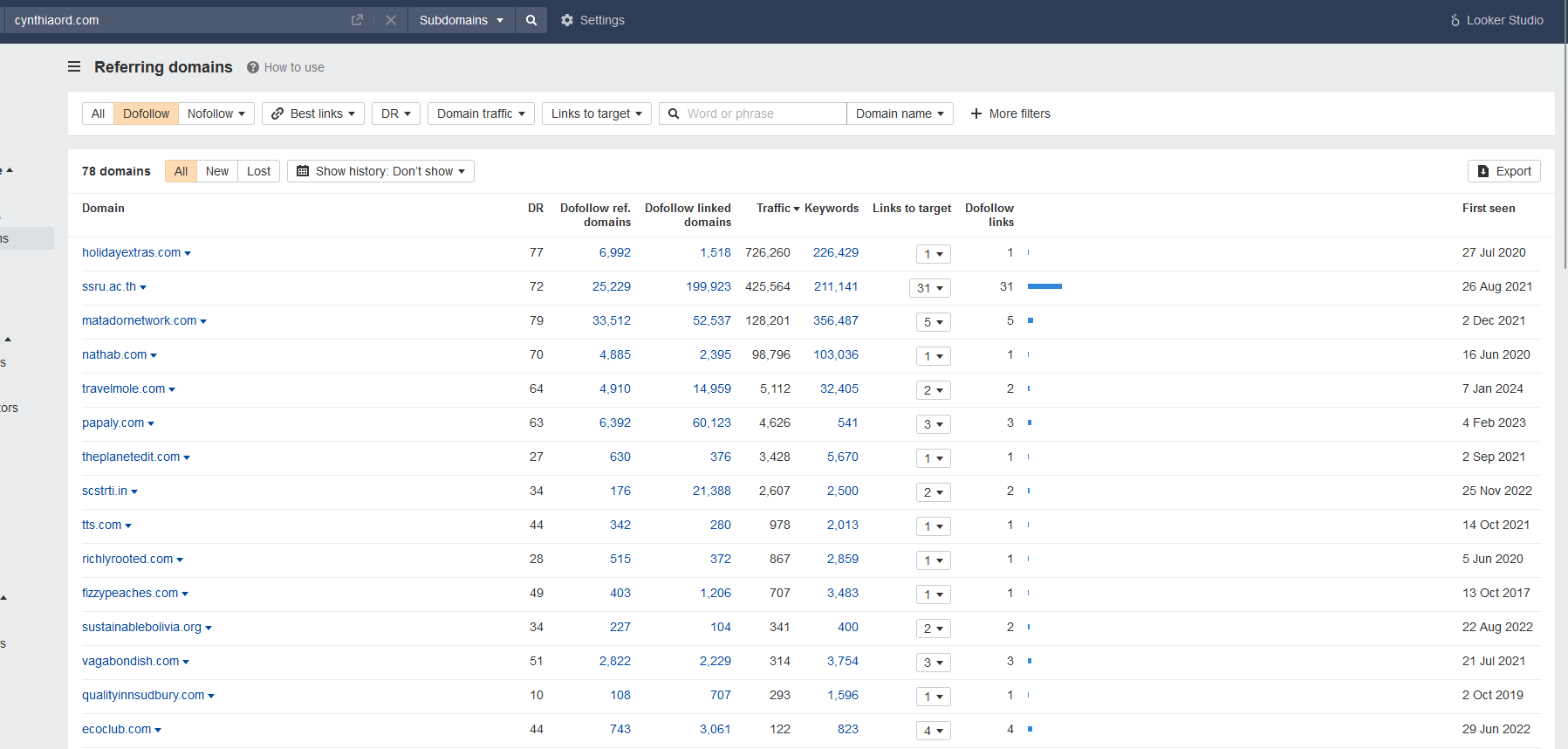
Task: Switch to the Lost domains tab
Action: pyautogui.click(x=258, y=171)
